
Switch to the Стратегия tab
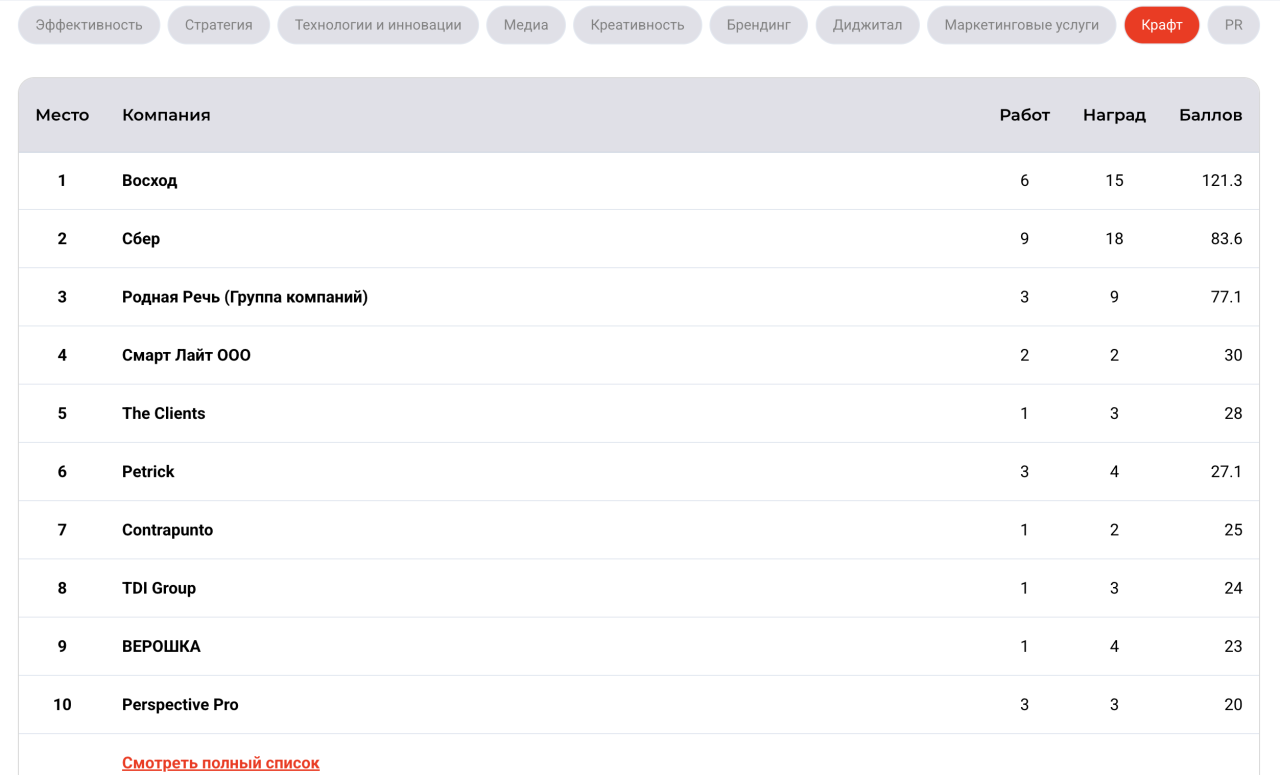pyautogui.click(x=218, y=25)
